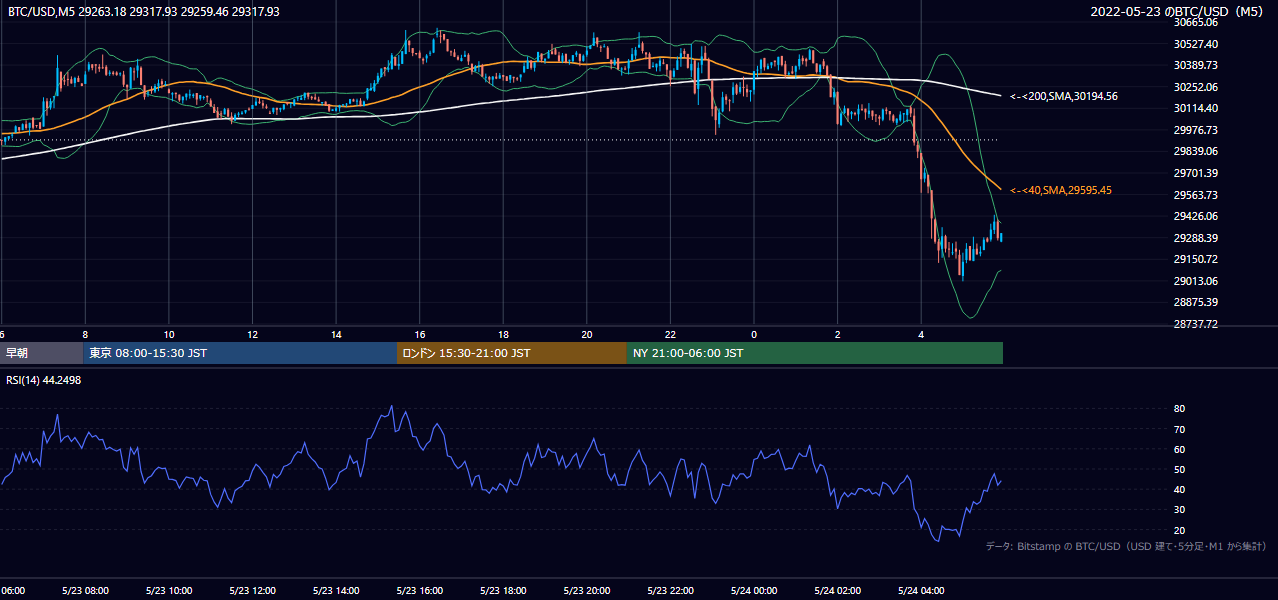The image size is (1278, 600).
Task: Click hour tick 20 under price chart
Action: [587, 334]
